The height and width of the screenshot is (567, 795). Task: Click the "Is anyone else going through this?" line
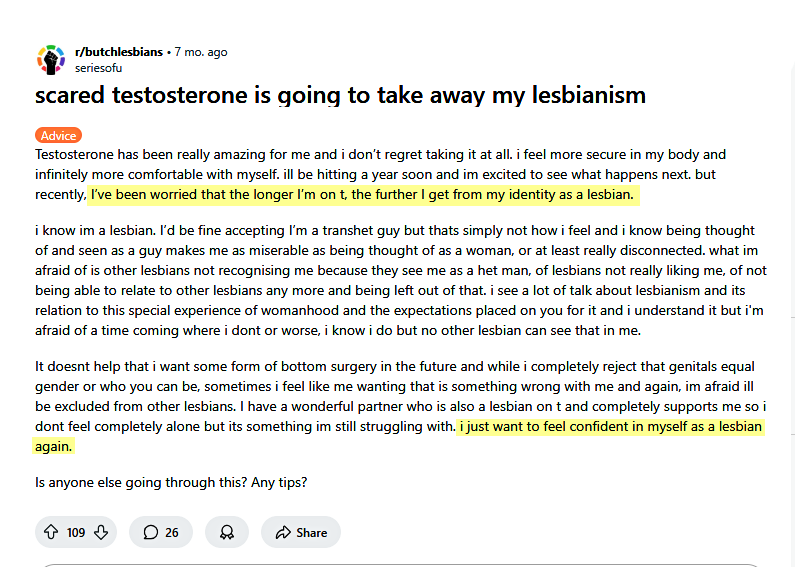(171, 482)
